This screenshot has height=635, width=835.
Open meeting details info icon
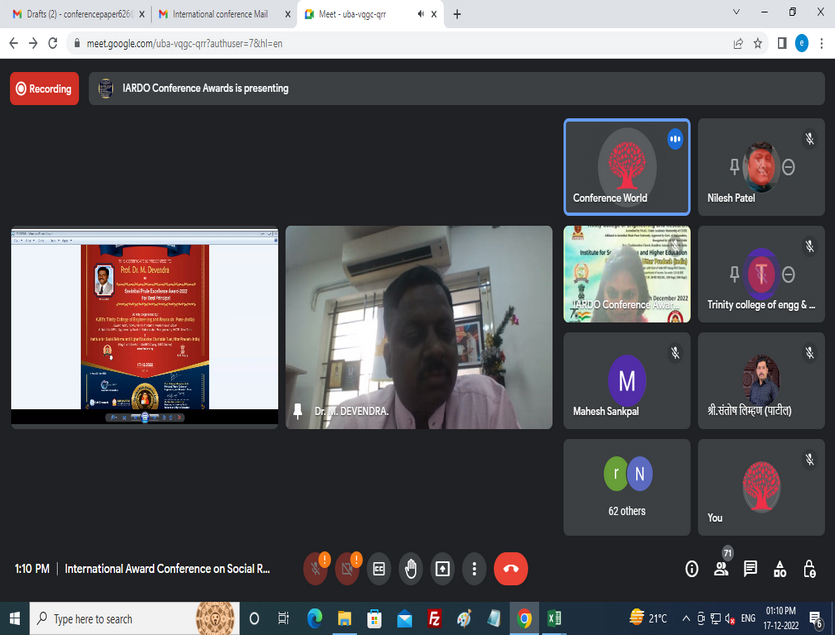(x=691, y=569)
